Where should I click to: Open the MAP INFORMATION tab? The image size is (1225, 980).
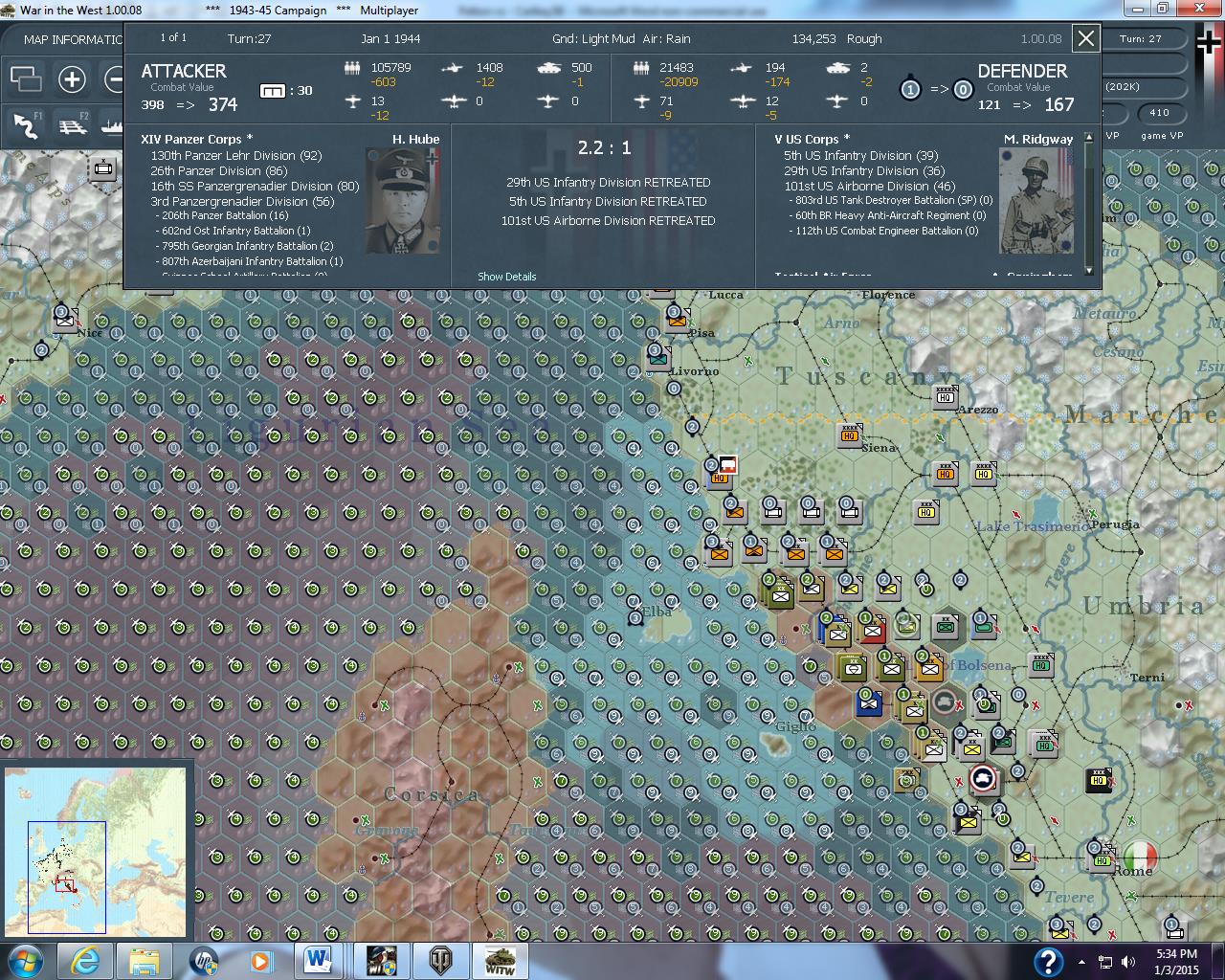71,39
